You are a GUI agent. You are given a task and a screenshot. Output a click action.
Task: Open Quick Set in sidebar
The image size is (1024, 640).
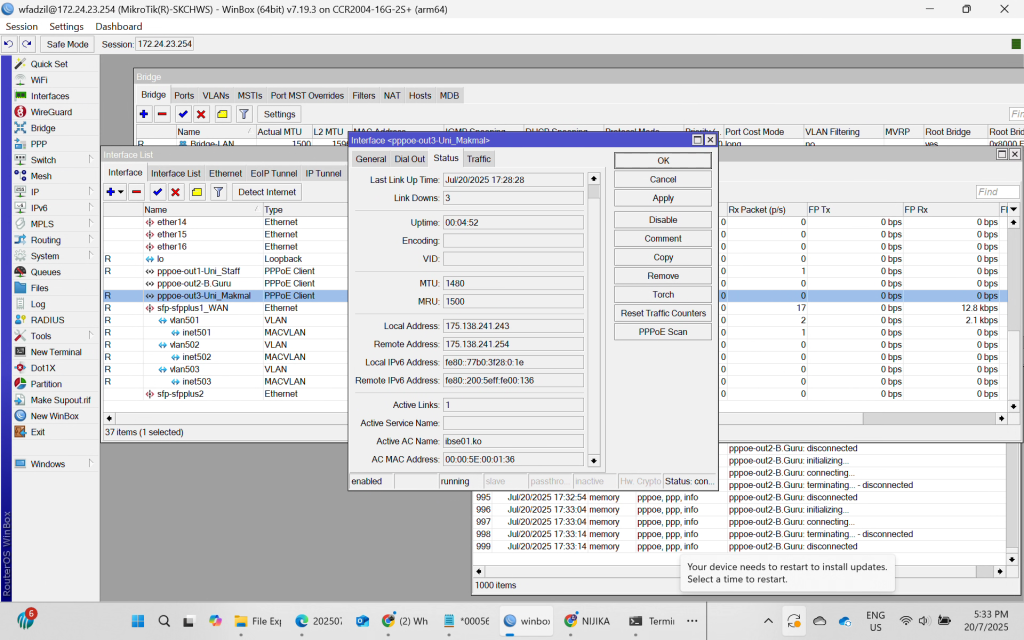tap(49, 64)
